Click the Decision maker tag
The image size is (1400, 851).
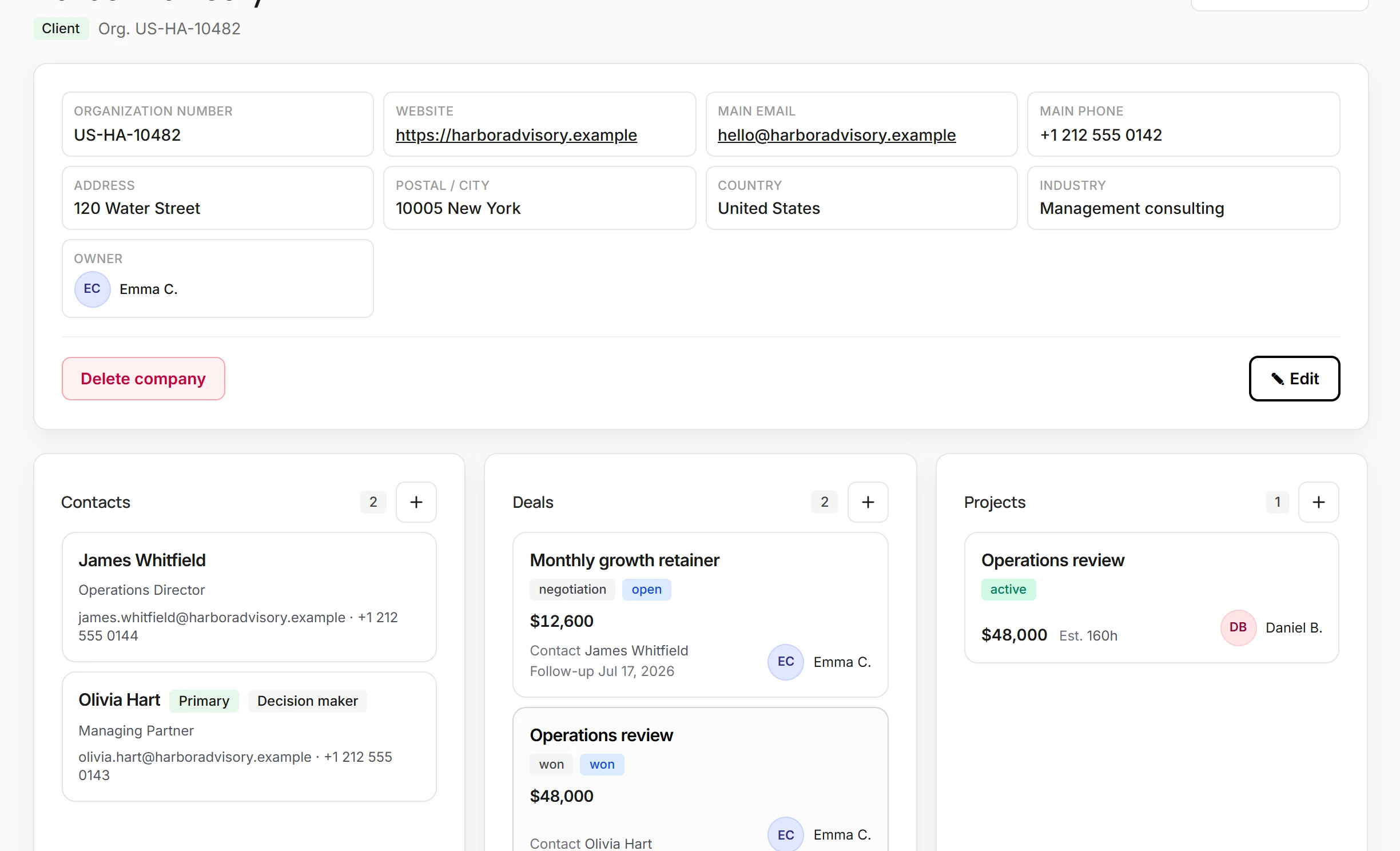307,701
